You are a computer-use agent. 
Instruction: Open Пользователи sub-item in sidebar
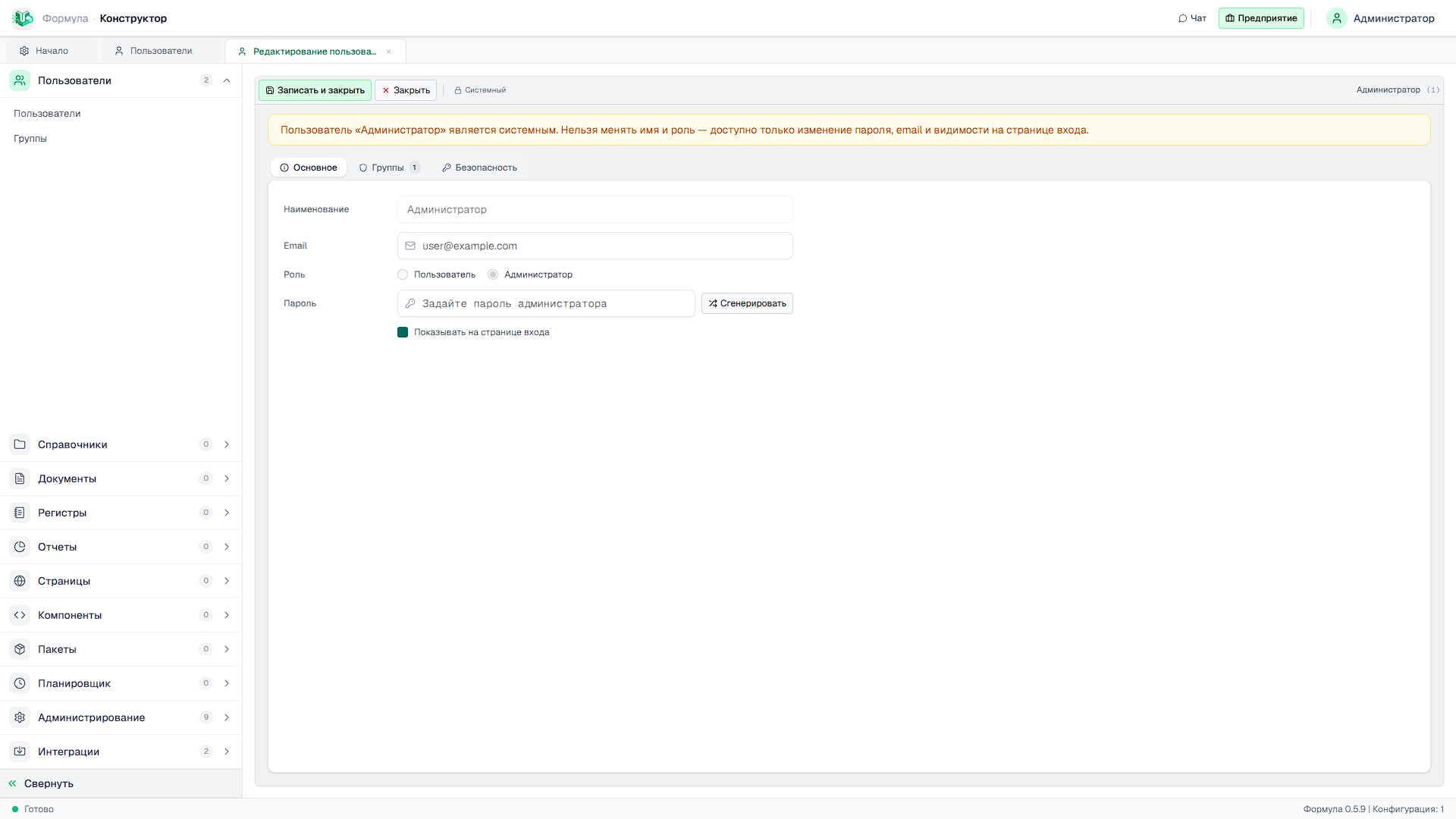(47, 114)
